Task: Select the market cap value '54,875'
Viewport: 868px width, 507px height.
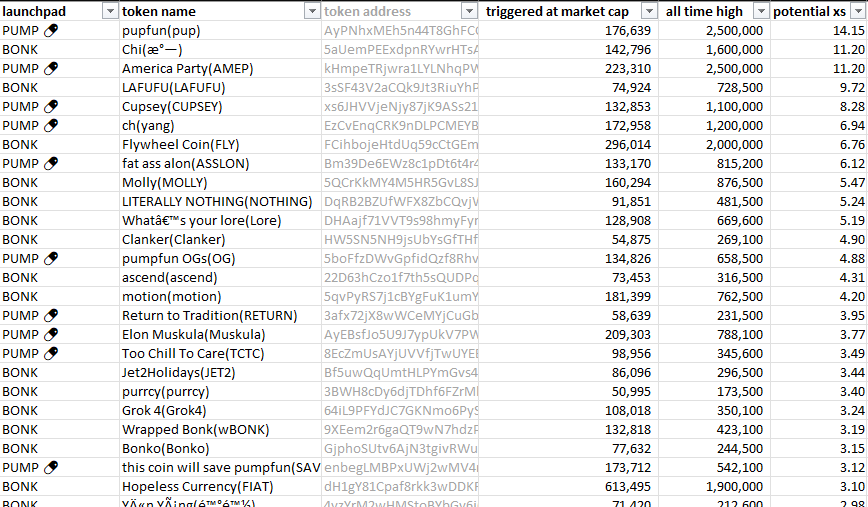Action: point(569,240)
